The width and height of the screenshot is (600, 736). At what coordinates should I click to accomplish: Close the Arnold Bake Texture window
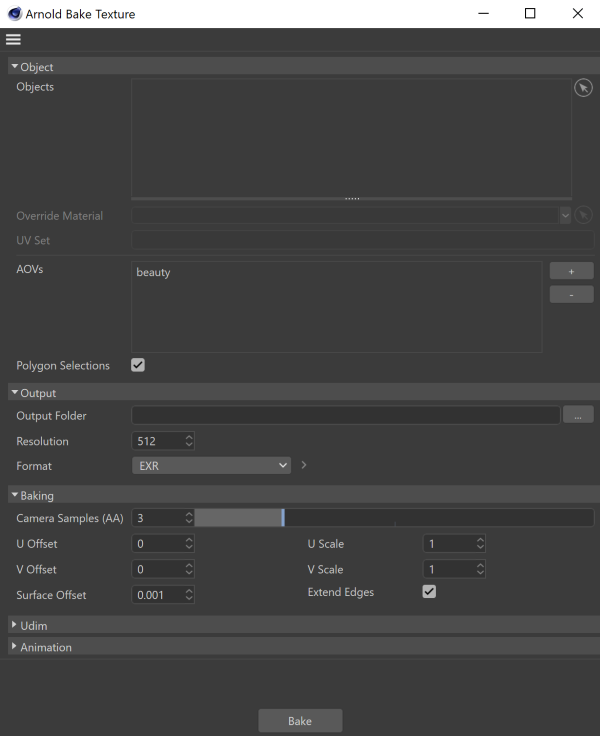coord(577,14)
